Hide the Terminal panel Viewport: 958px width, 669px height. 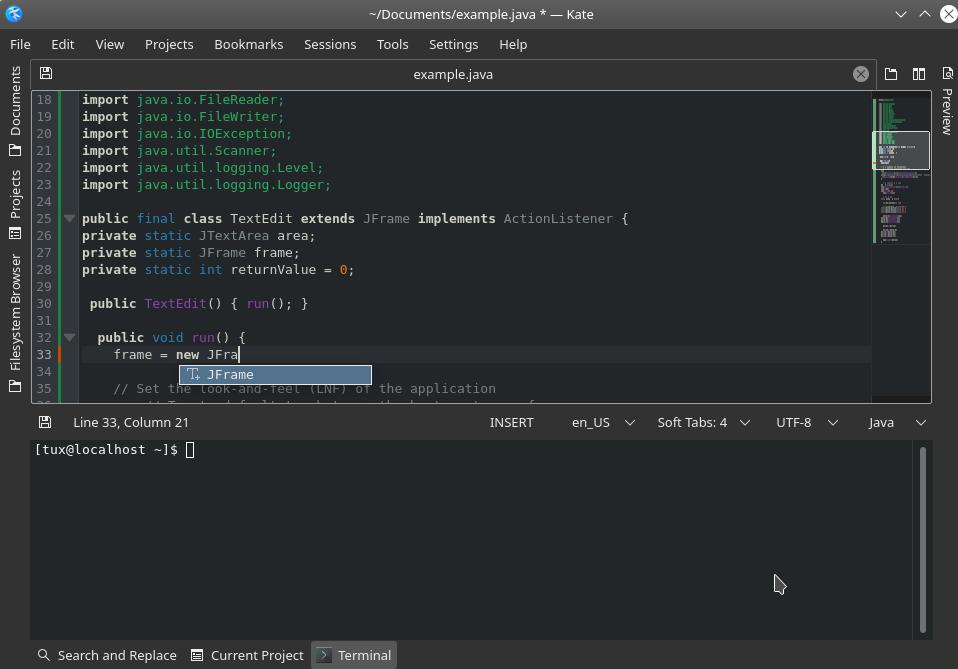point(354,655)
